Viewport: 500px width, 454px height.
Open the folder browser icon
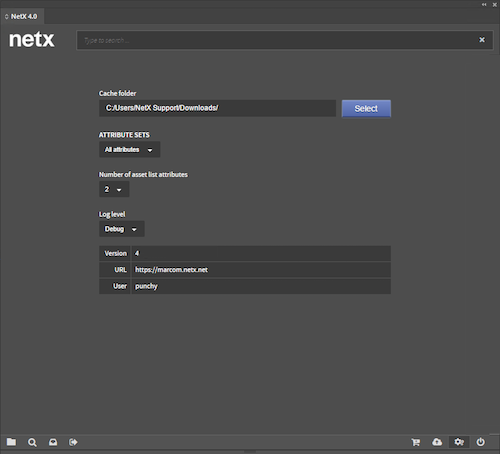(x=11, y=442)
